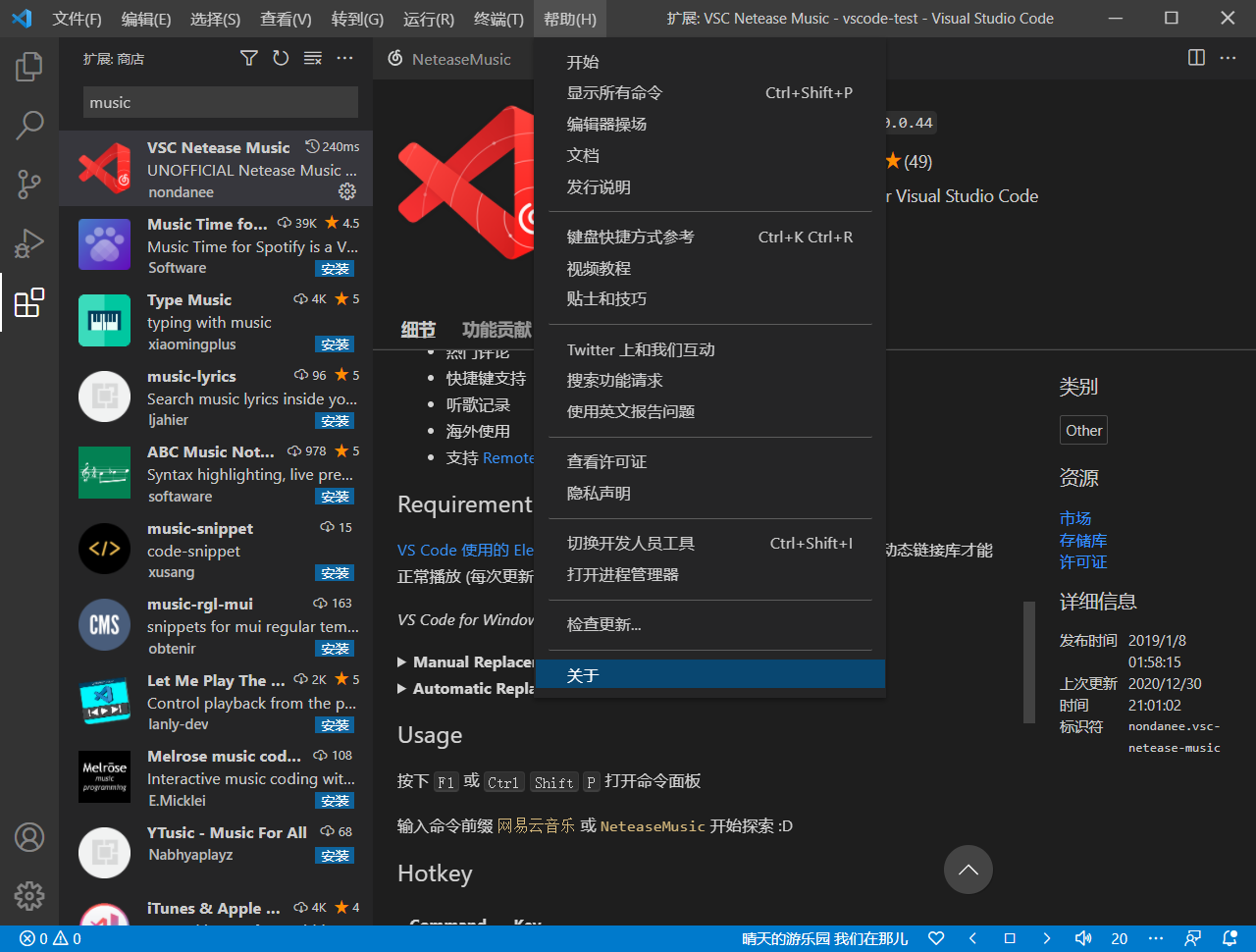
Task: Clear extension search results icon
Action: point(313,59)
